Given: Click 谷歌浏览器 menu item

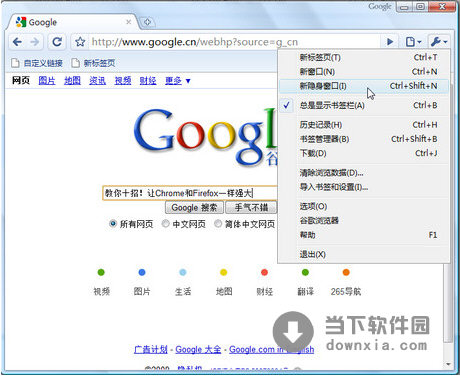Looking at the screenshot, I should point(364,221).
